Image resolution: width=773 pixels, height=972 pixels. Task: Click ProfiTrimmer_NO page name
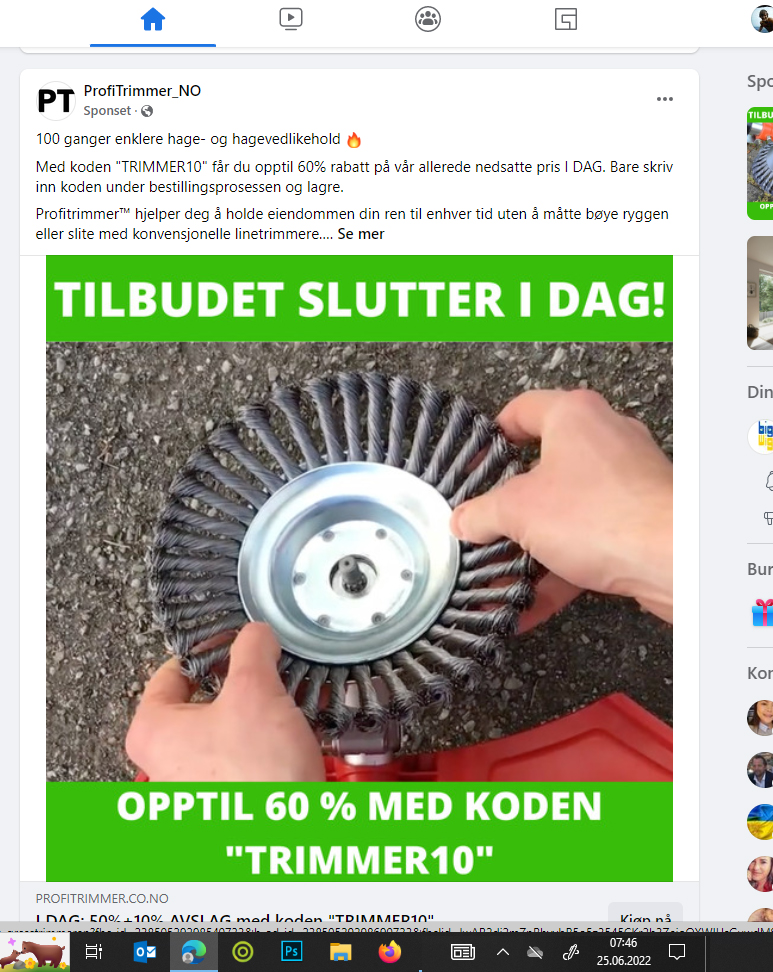point(142,91)
